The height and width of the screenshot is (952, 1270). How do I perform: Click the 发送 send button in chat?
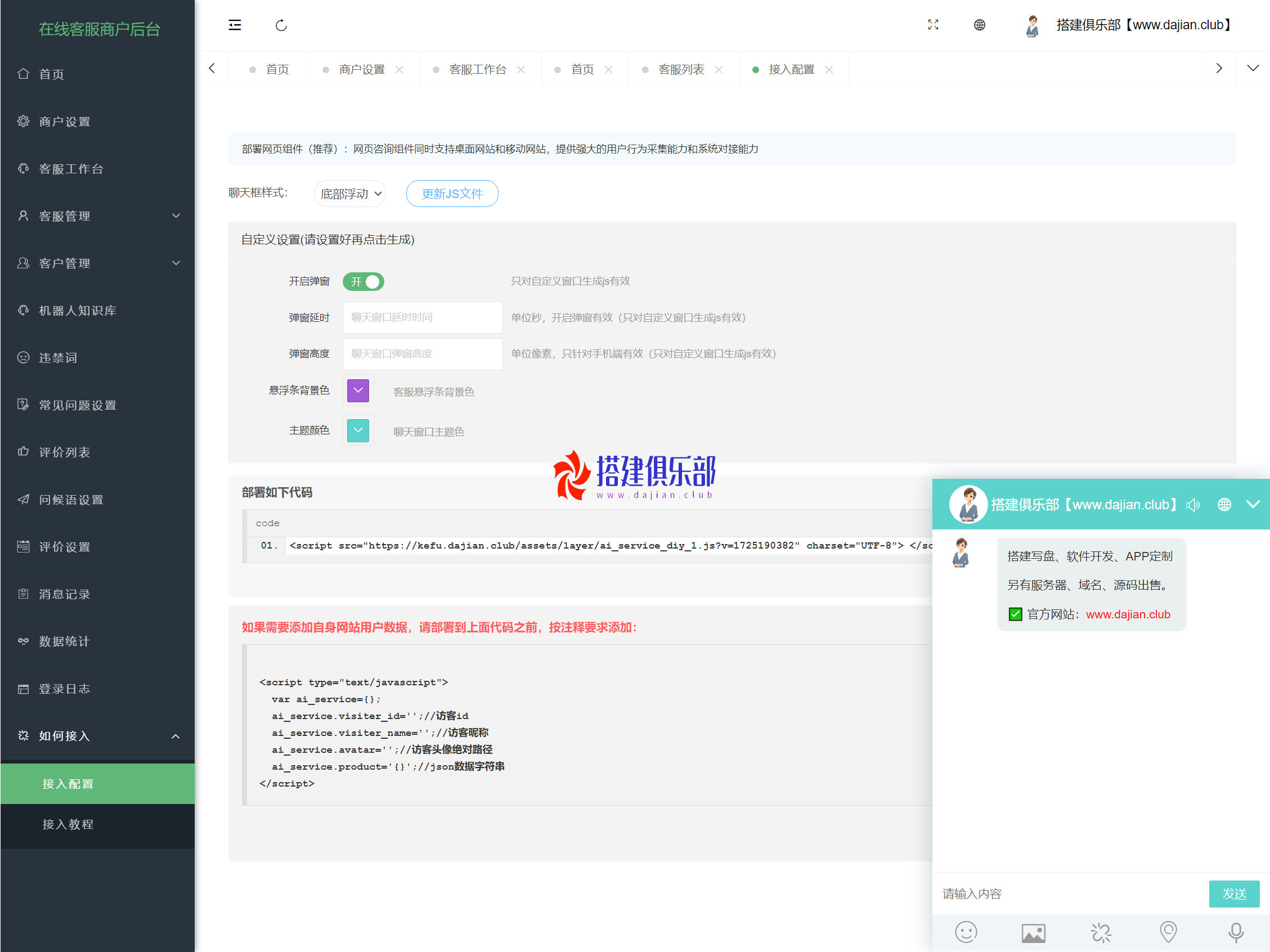point(1234,893)
